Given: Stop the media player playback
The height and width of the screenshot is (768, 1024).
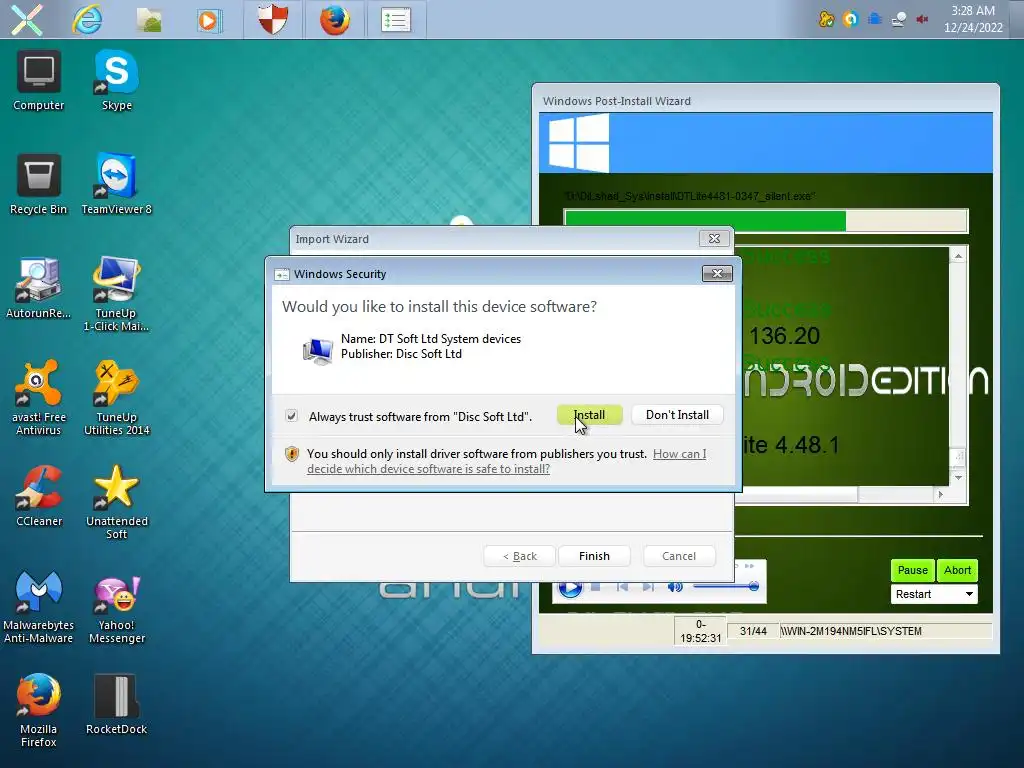Looking at the screenshot, I should pos(596,587).
